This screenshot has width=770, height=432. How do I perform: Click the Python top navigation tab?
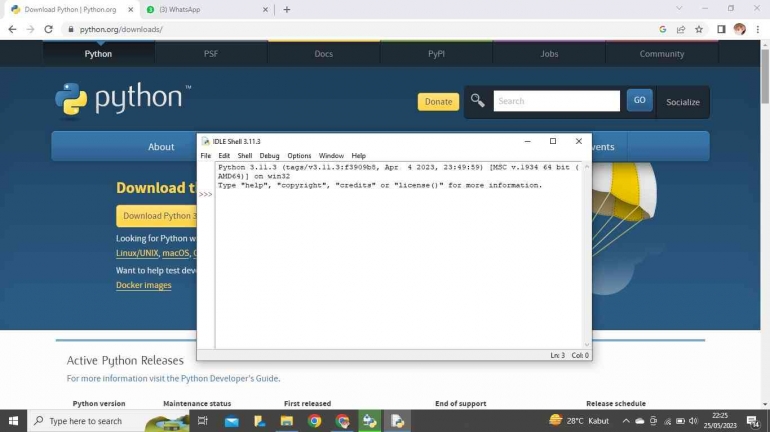[98, 54]
